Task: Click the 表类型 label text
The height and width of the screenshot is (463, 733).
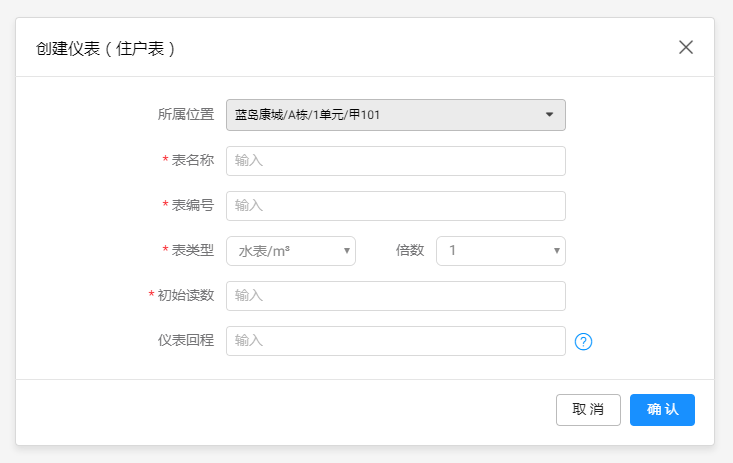Action: pyautogui.click(x=192, y=251)
